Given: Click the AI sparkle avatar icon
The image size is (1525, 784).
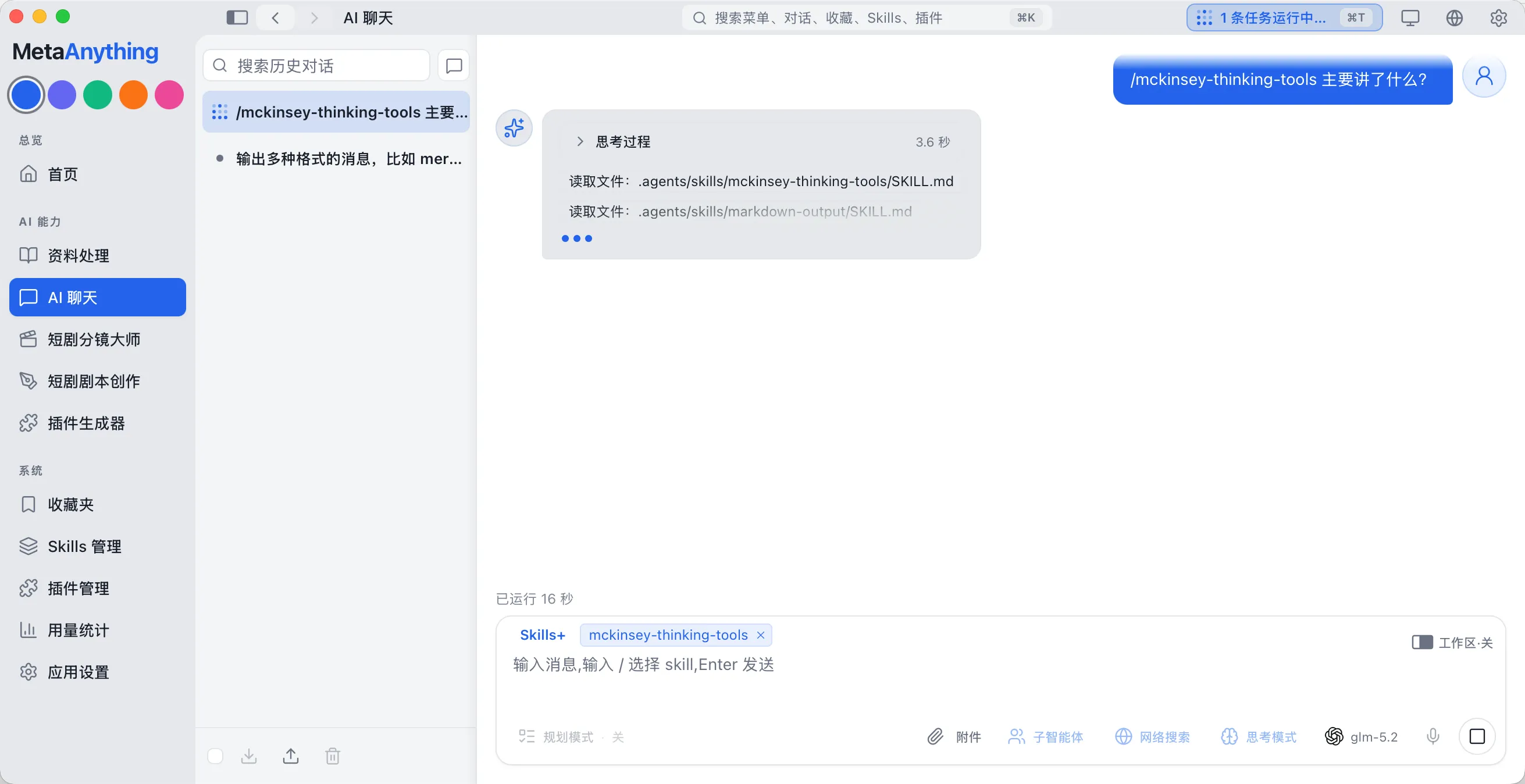Looking at the screenshot, I should 514,128.
